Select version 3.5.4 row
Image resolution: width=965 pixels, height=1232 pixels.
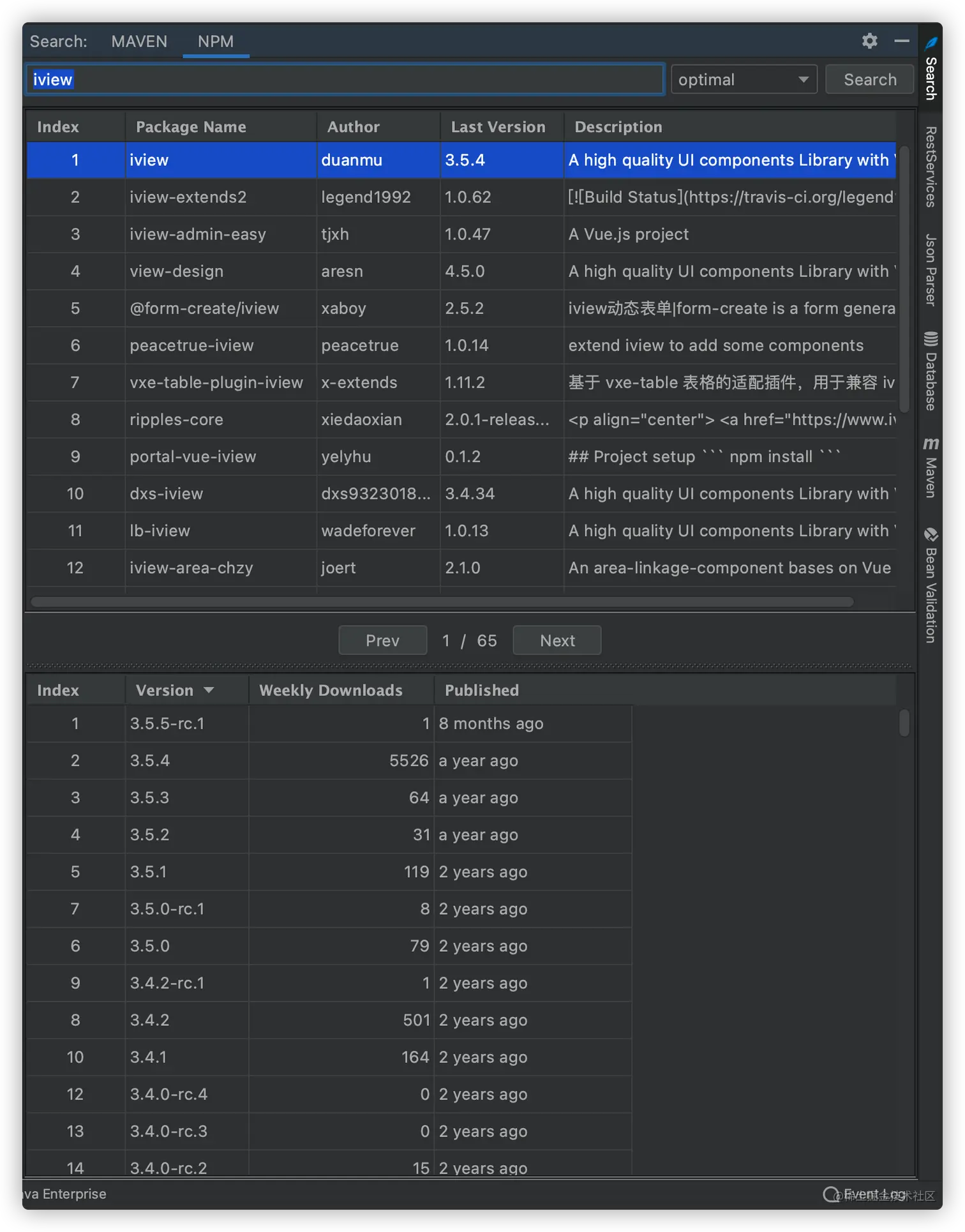329,760
